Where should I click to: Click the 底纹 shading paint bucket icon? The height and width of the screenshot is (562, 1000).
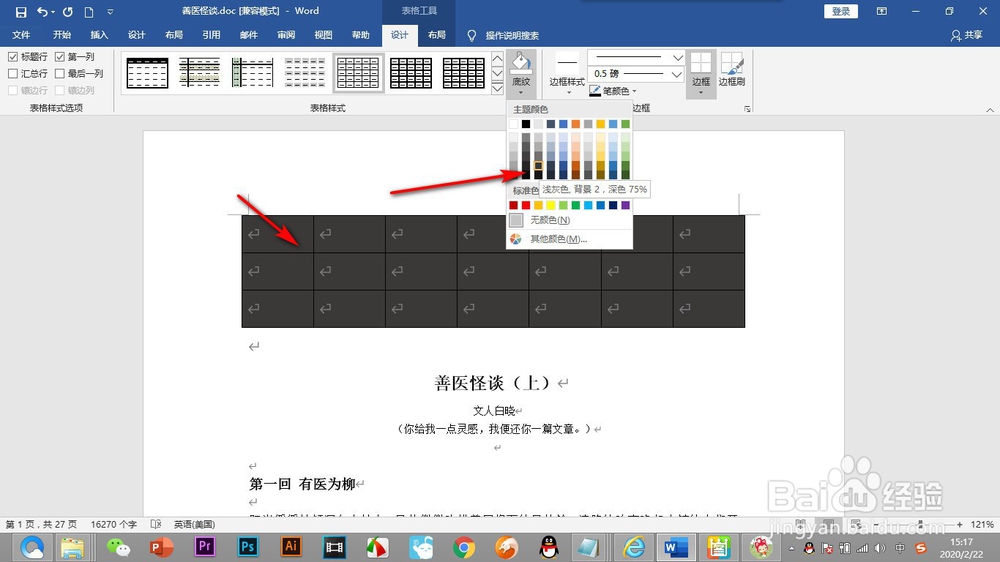pyautogui.click(x=521, y=63)
